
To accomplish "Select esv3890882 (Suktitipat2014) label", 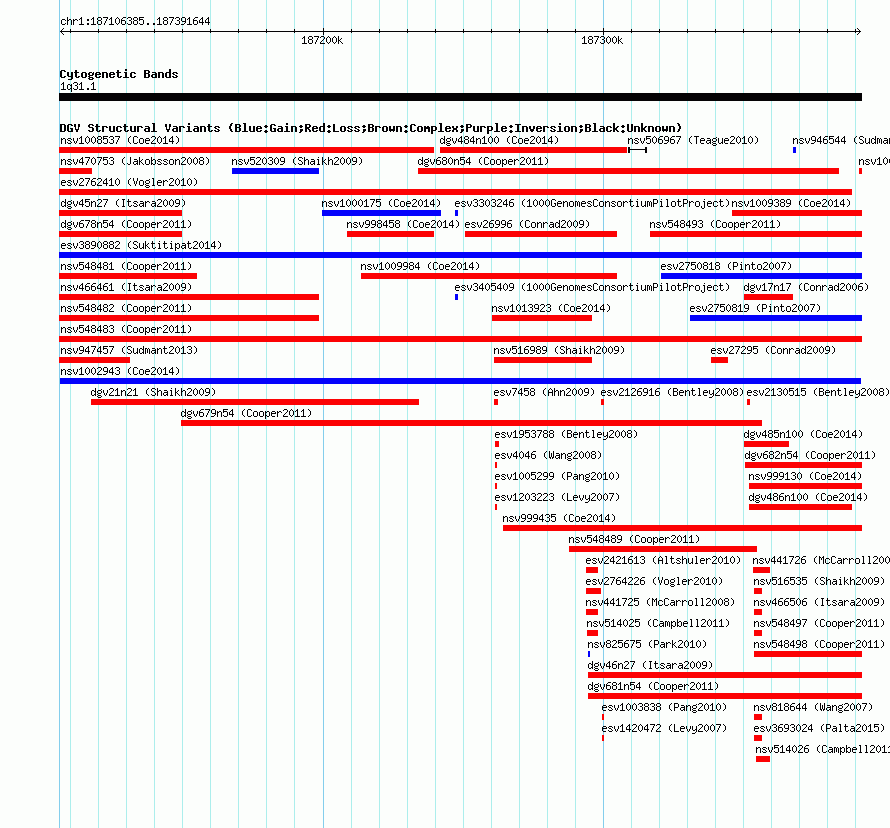I will point(141,245).
